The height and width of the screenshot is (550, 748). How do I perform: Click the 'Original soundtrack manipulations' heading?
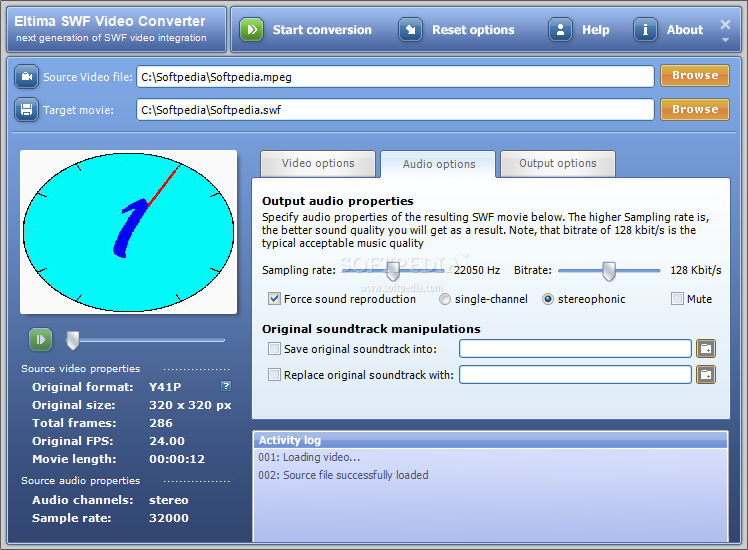tap(371, 329)
